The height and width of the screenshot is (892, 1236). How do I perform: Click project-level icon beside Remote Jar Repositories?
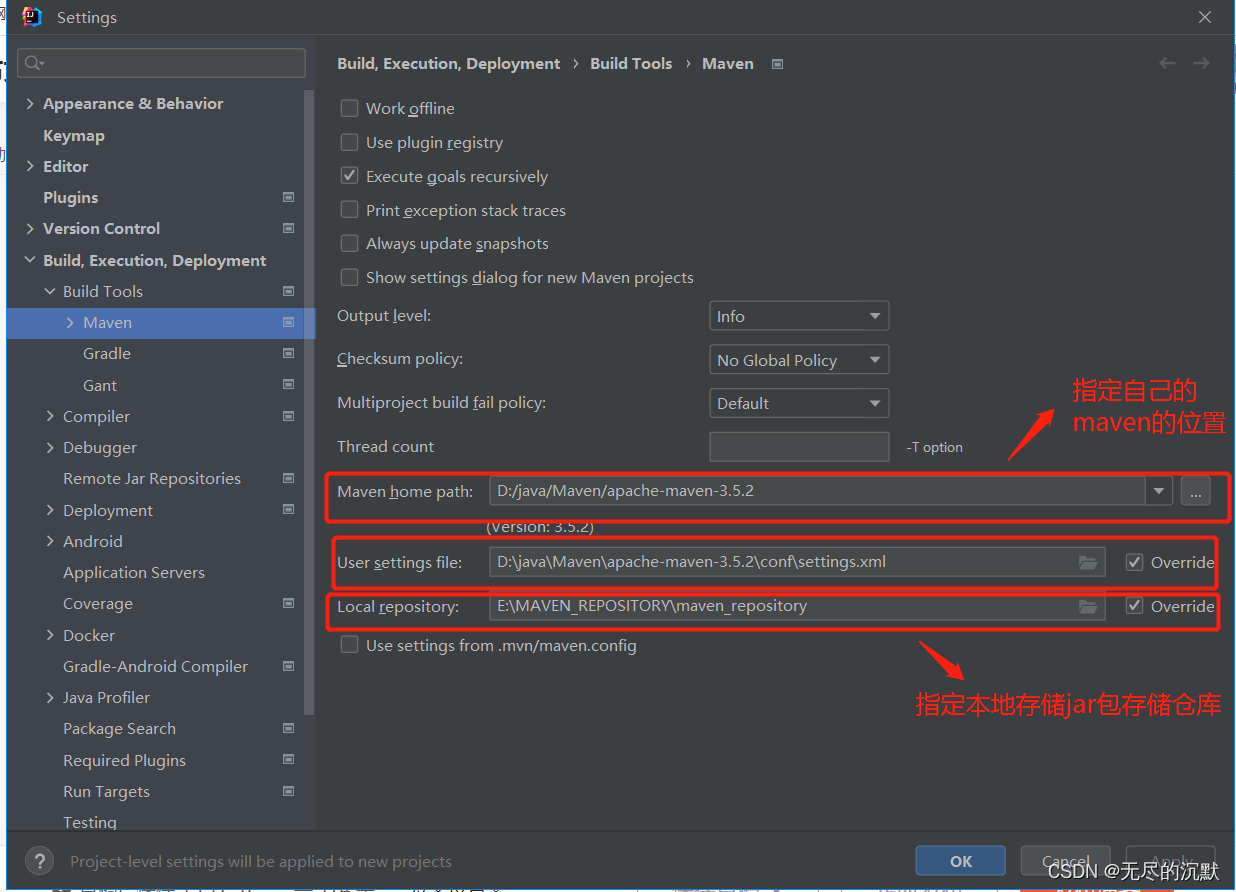coord(288,478)
